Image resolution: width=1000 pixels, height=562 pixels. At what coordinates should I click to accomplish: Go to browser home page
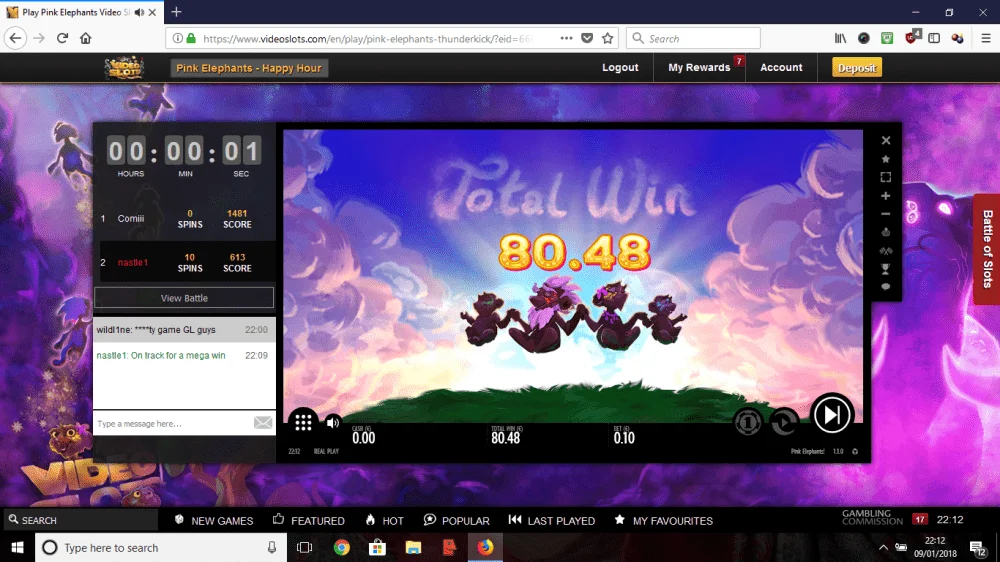(85, 38)
